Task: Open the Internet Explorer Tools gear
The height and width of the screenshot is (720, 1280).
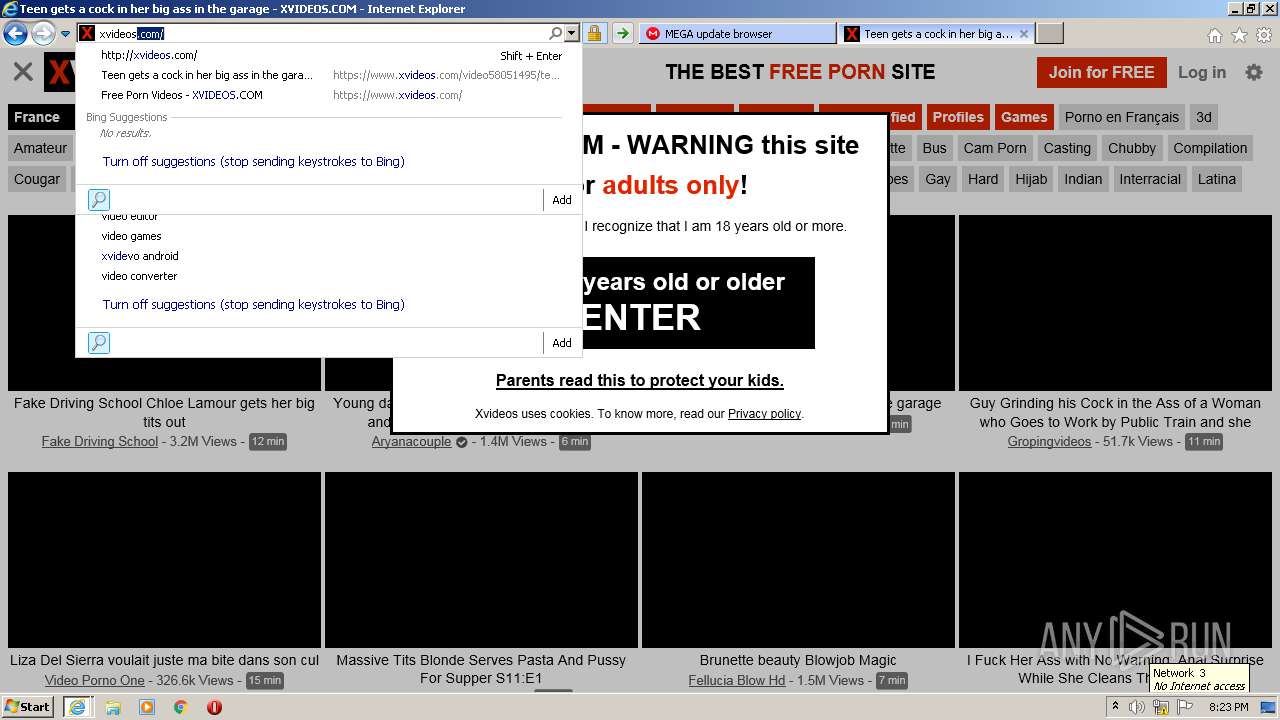Action: click(x=1263, y=35)
